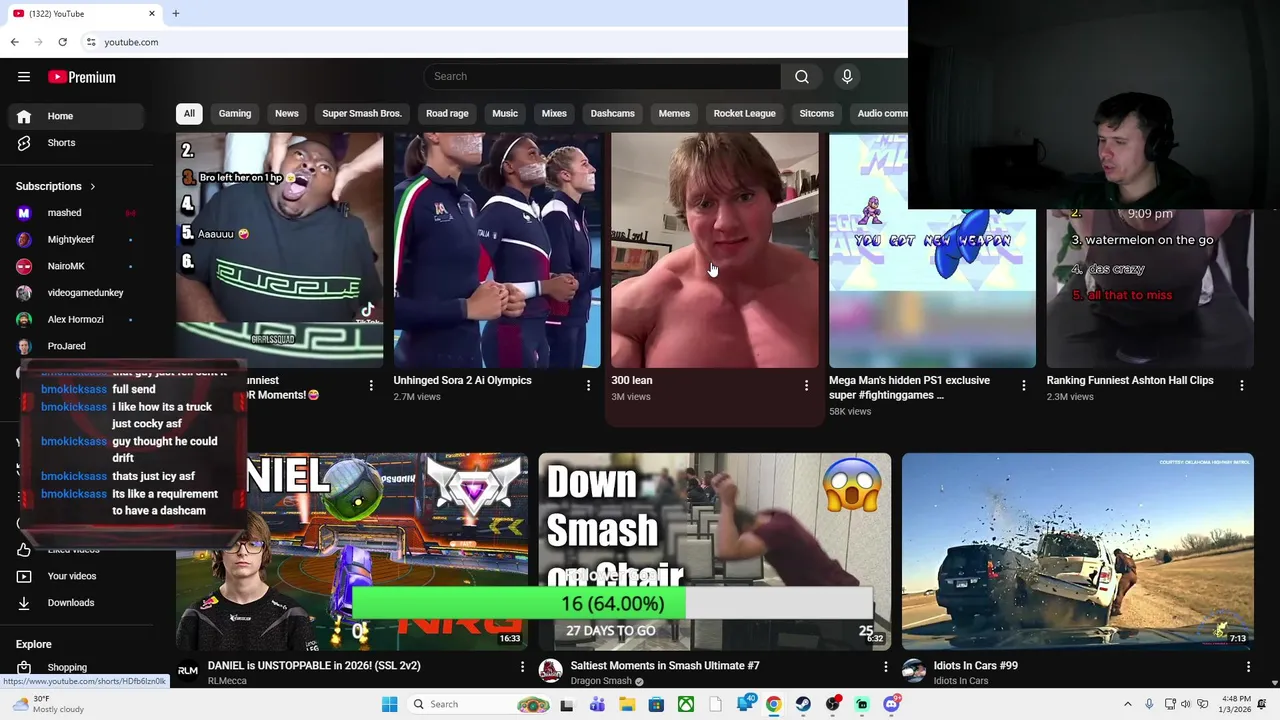1280x720 pixels.
Task: Select the Super Smash Bros. filter chip
Action: pos(362,114)
